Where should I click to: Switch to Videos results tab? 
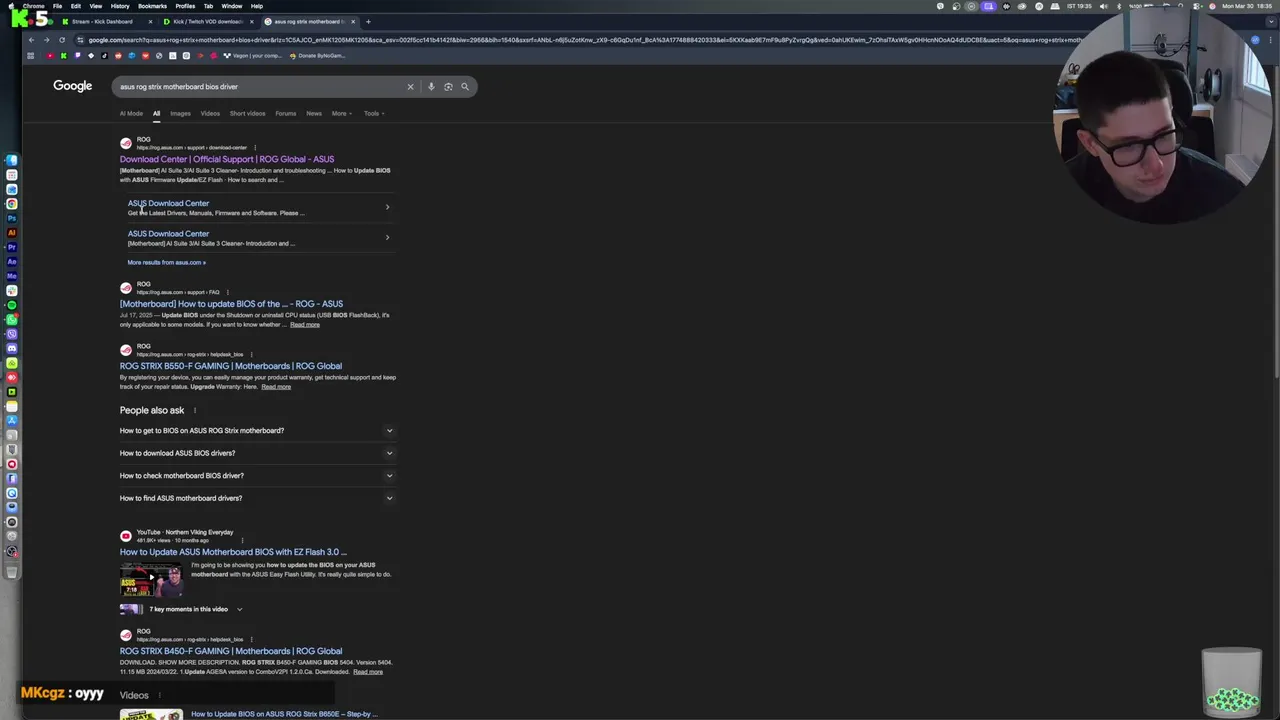[210, 113]
